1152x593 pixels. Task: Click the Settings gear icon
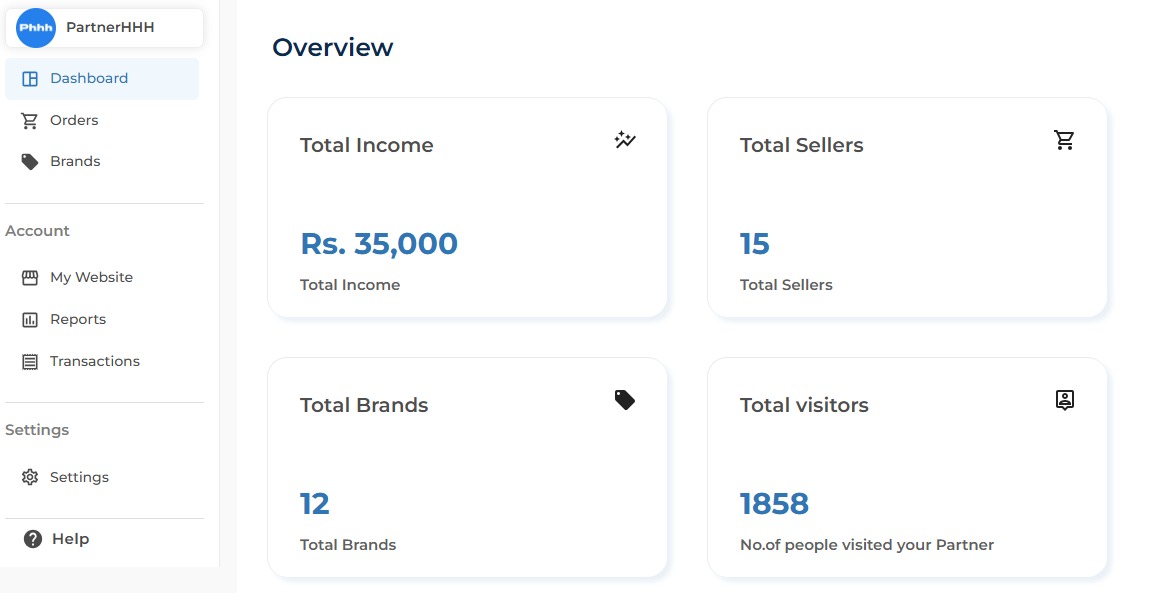coord(30,477)
